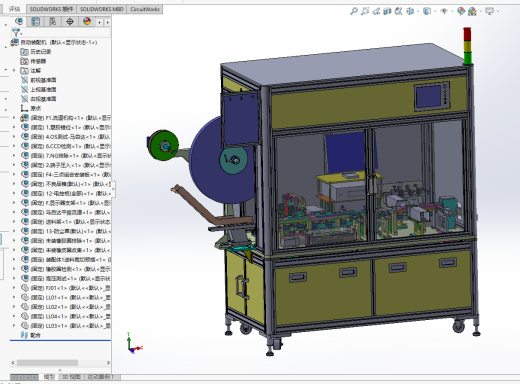Expand the F1 subassembly node
This screenshot has height=384, width=520.
[x=14, y=118]
